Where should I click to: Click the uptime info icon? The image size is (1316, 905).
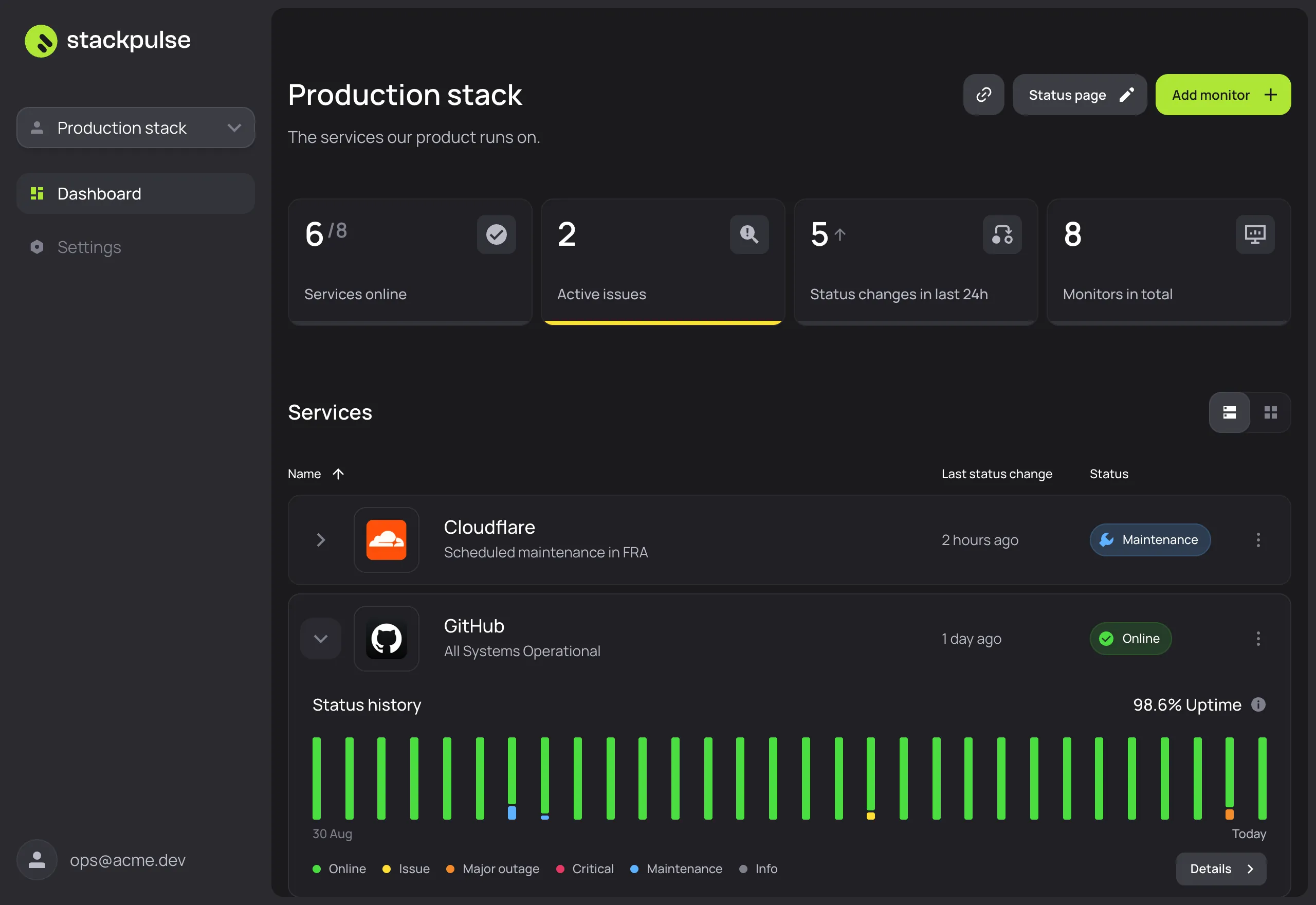click(x=1257, y=704)
